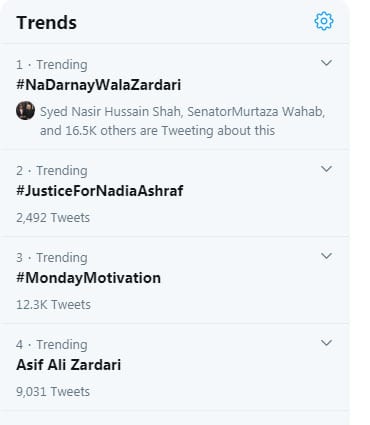Open the Asif Ali Zardari trend
Image resolution: width=370 pixels, height=425 pixels.
[68, 365]
